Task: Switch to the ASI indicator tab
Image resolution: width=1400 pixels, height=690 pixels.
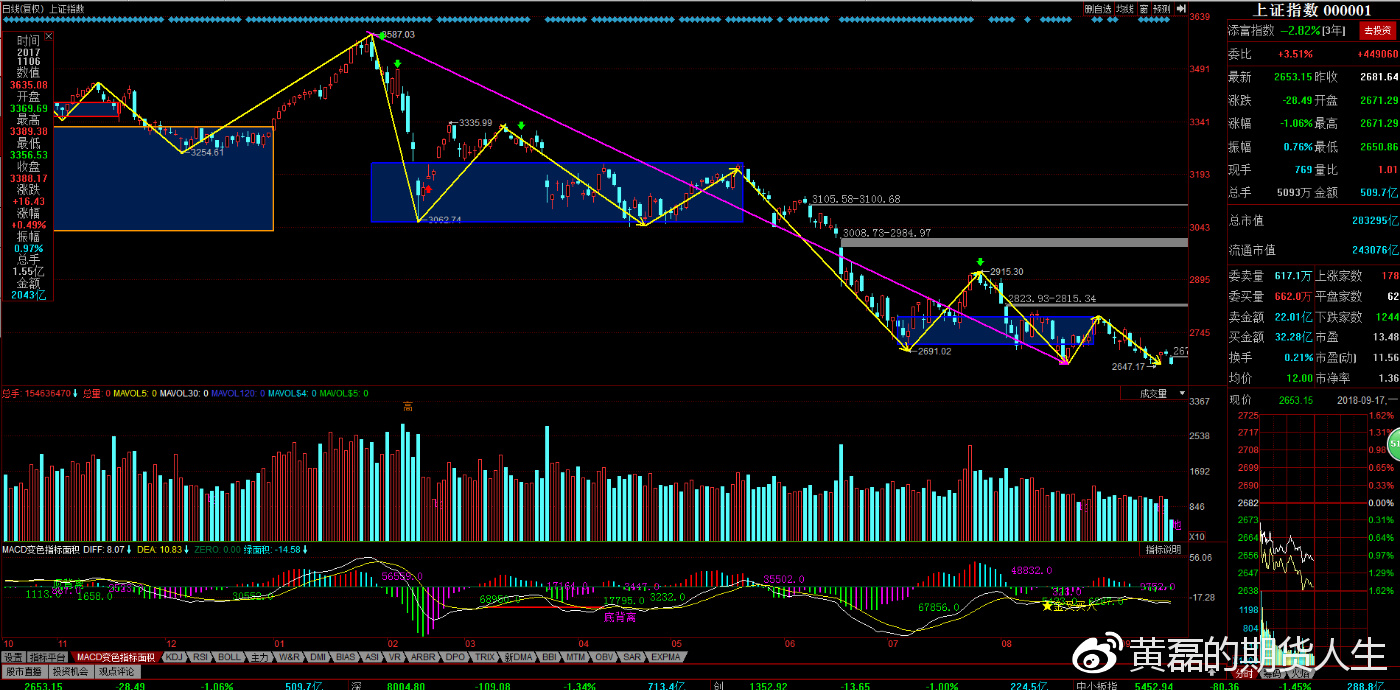Action: (x=372, y=657)
